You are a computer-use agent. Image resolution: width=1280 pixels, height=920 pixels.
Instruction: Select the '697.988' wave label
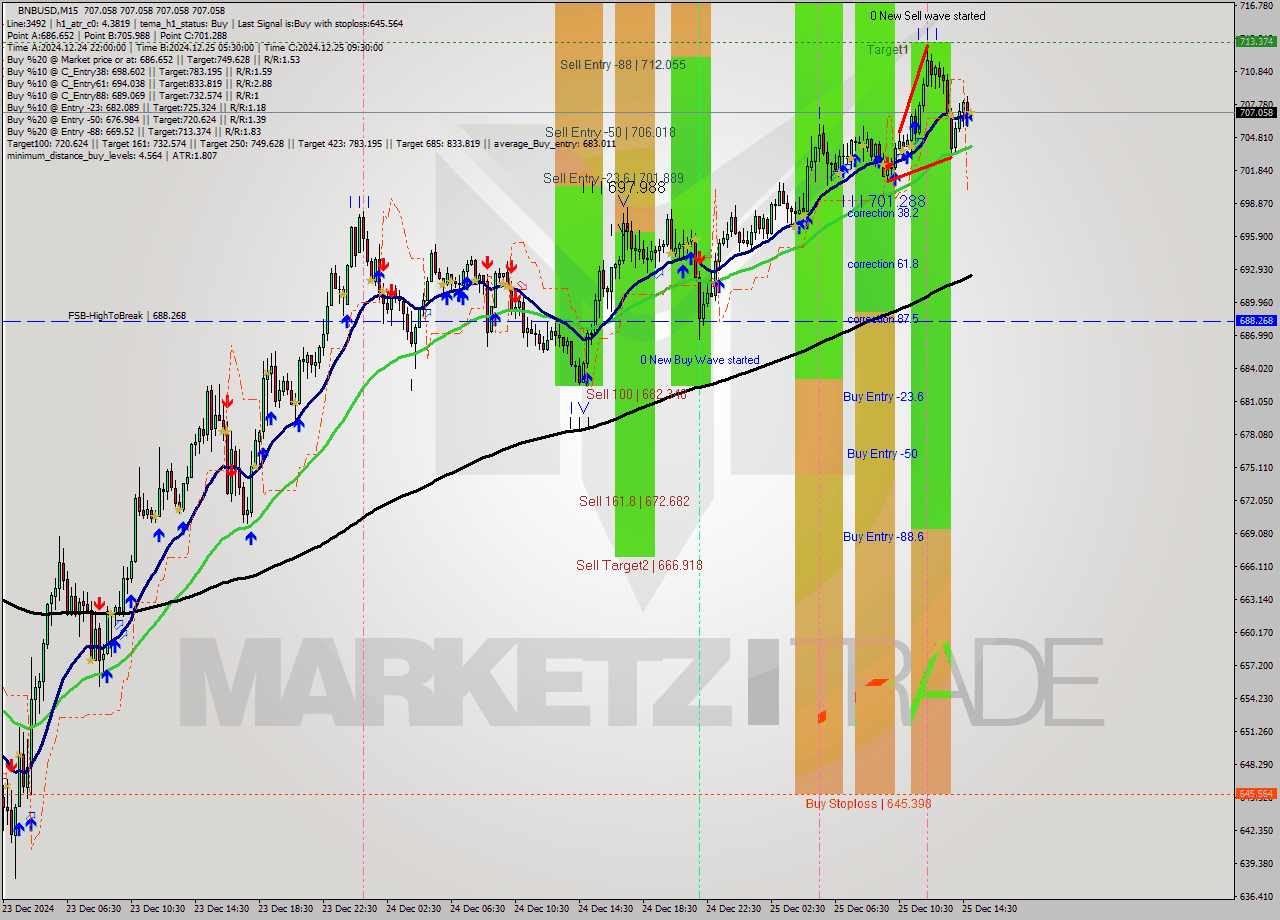click(x=637, y=188)
